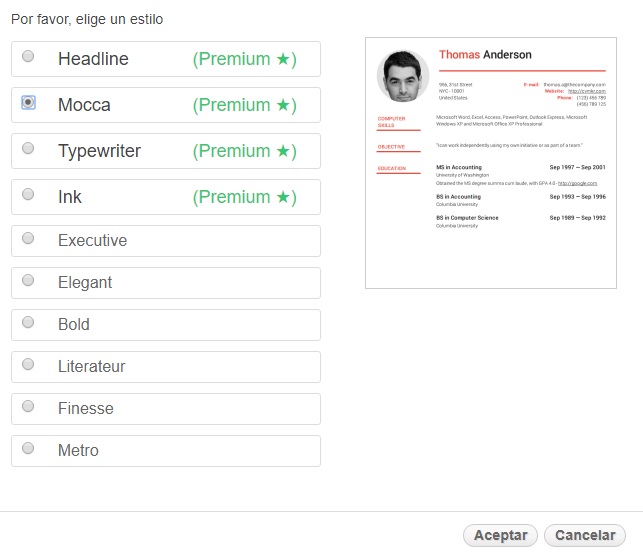Pick the Literateur radio button
The height and width of the screenshot is (555, 643).
pyautogui.click(x=28, y=364)
